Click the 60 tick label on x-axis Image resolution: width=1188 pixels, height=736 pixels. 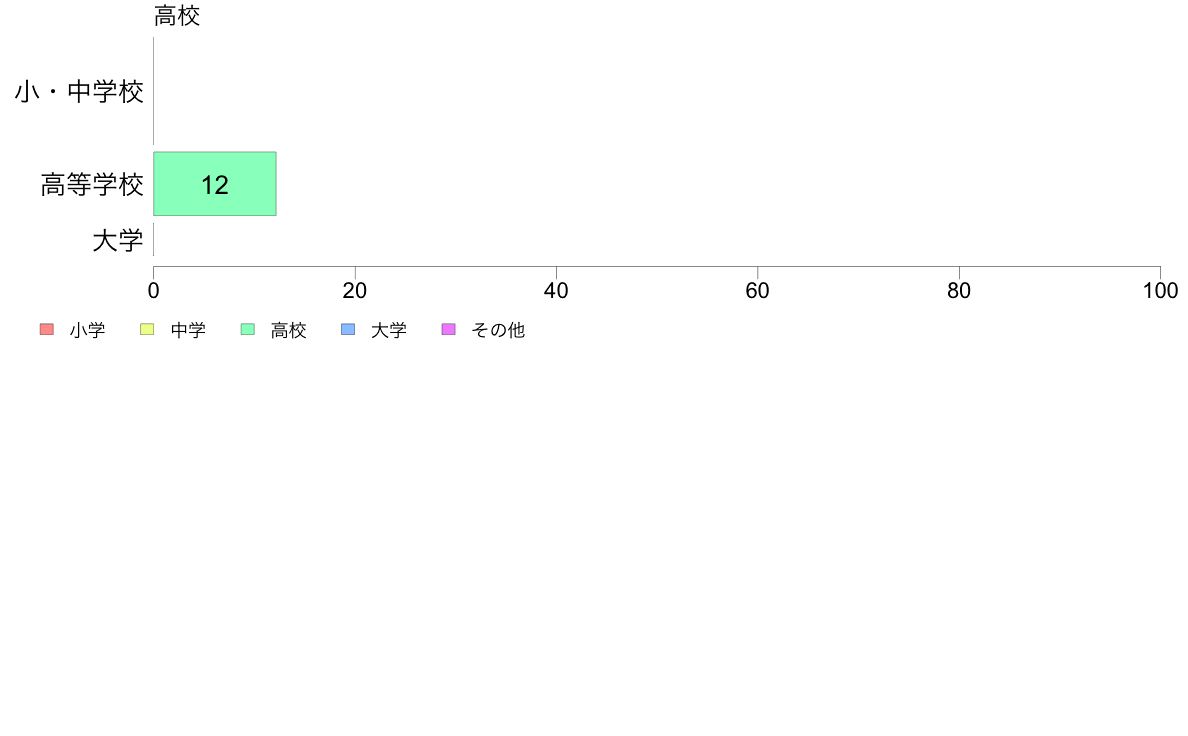click(x=758, y=290)
